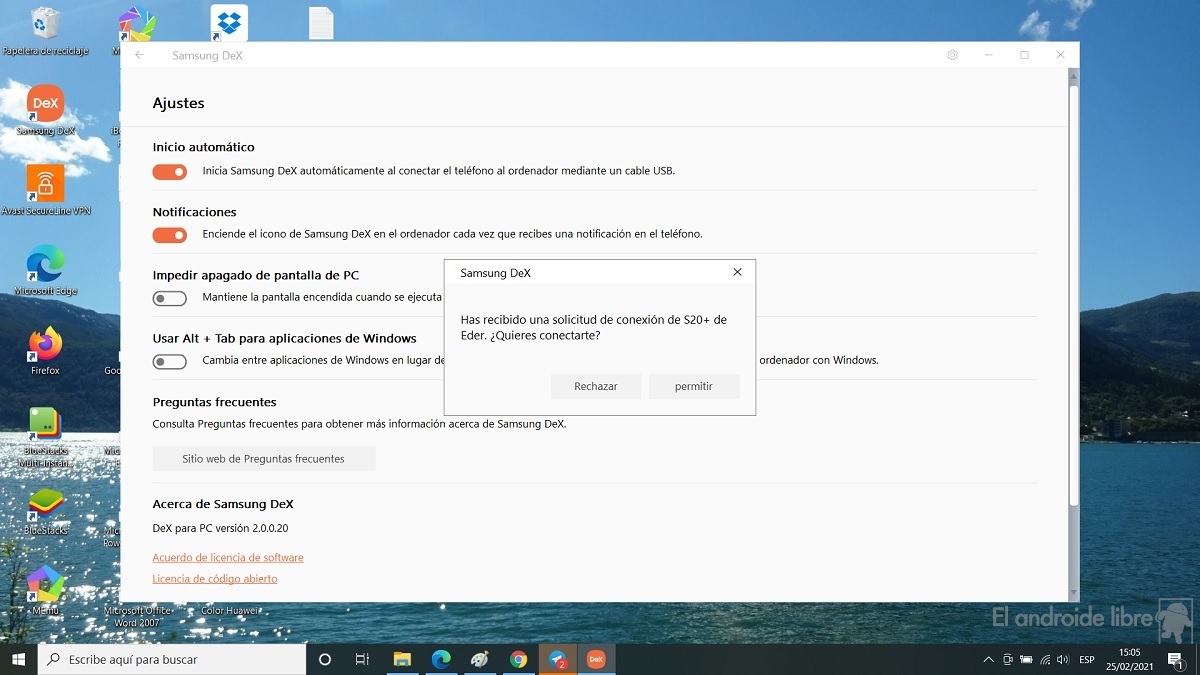Select the MEmu desktop shortcut
Viewport: 1200px width, 675px height.
[45, 590]
